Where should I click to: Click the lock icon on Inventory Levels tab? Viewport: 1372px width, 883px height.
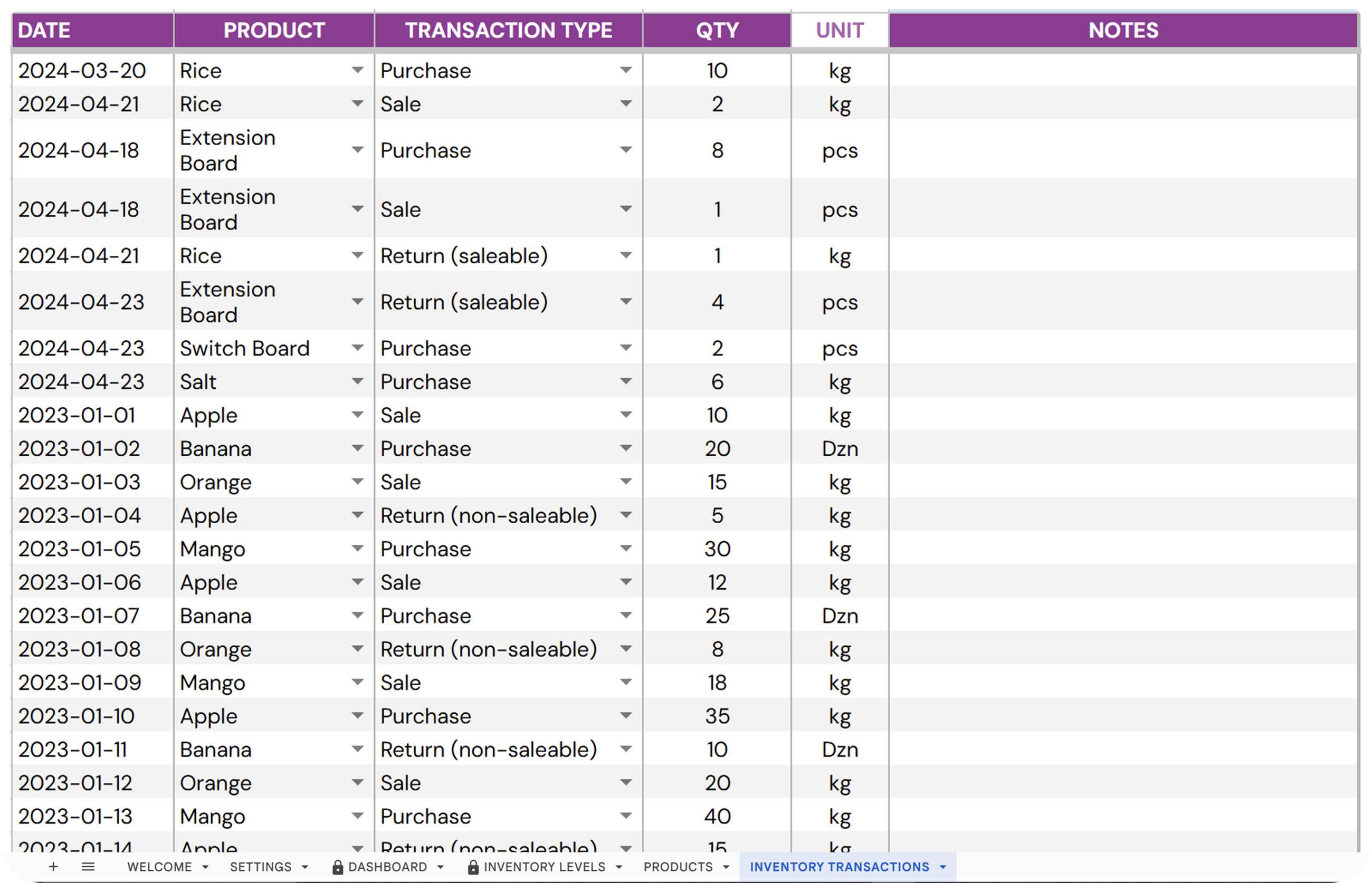473,867
